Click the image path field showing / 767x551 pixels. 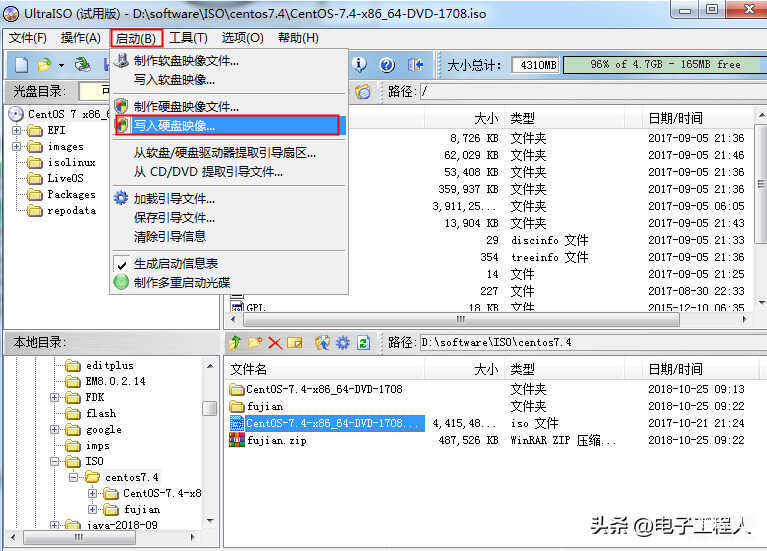pos(592,92)
